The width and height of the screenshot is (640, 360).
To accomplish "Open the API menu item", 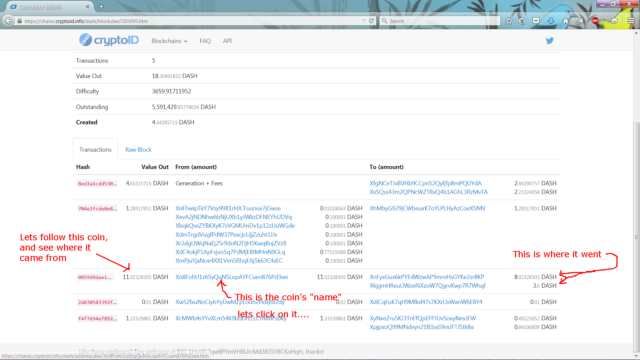I will tap(227, 41).
